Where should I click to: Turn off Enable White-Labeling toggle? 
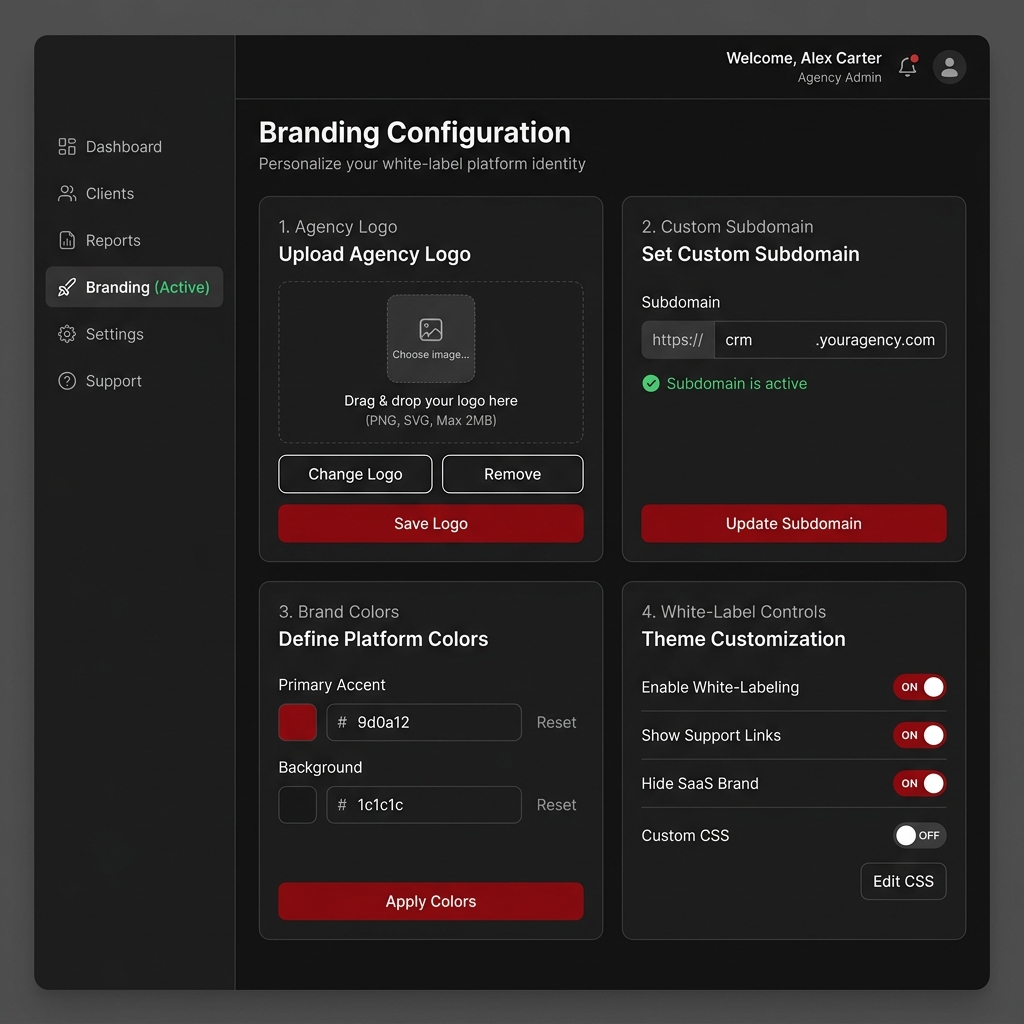920,687
